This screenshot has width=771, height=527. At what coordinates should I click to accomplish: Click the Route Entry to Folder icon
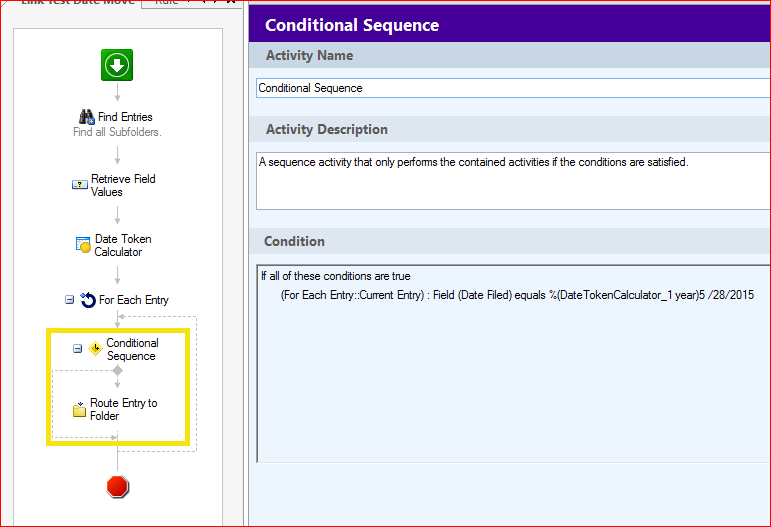coord(79,410)
